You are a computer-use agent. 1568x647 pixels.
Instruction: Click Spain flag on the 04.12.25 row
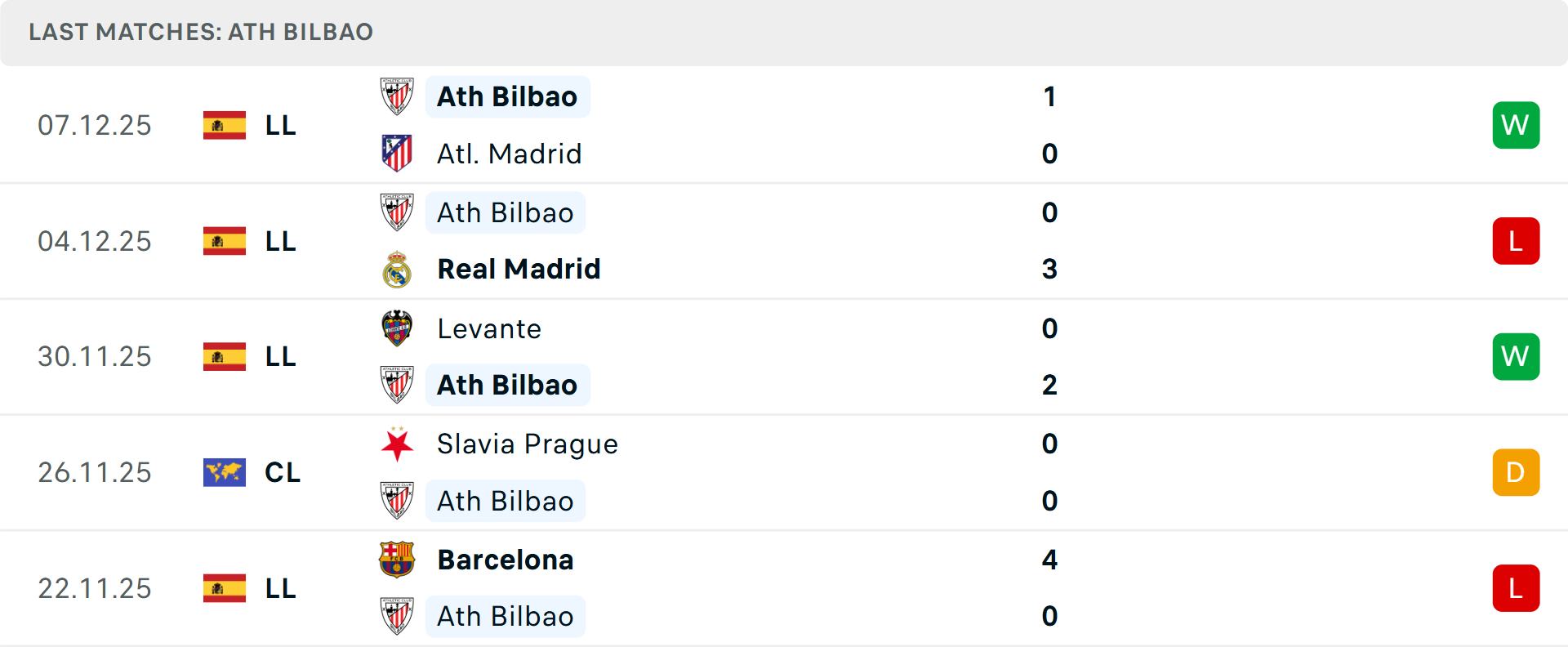click(225, 241)
